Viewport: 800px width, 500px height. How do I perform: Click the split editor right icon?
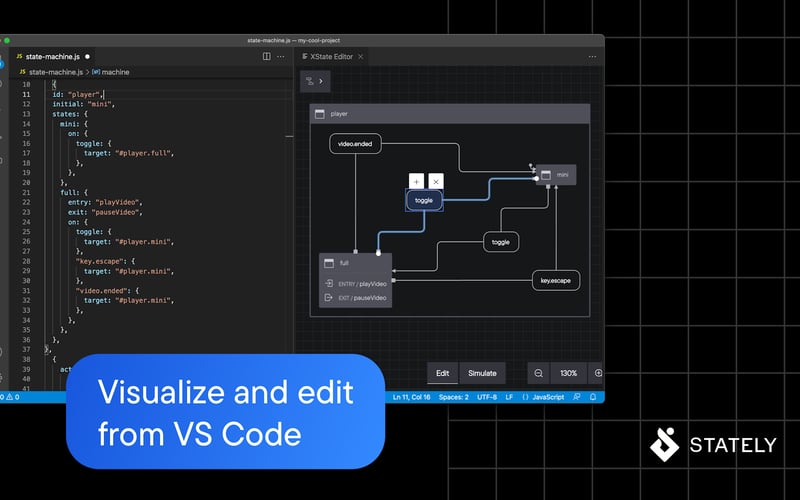click(266, 57)
